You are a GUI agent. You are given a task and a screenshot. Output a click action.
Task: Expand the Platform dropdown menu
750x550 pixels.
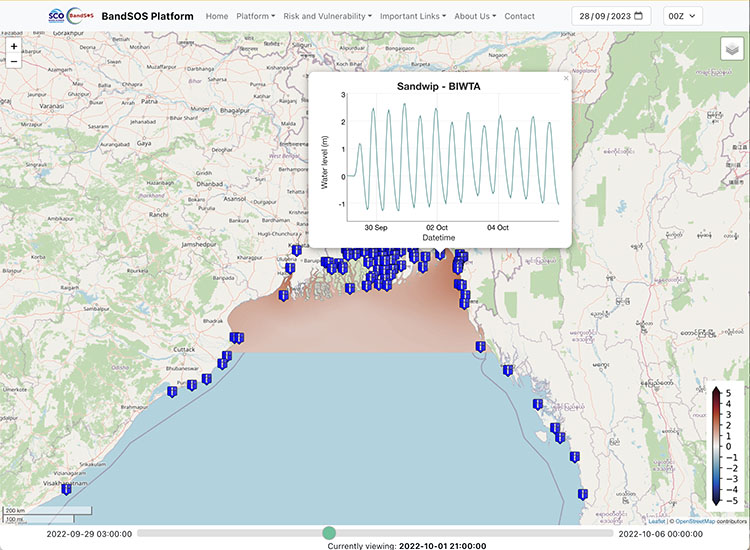(255, 16)
